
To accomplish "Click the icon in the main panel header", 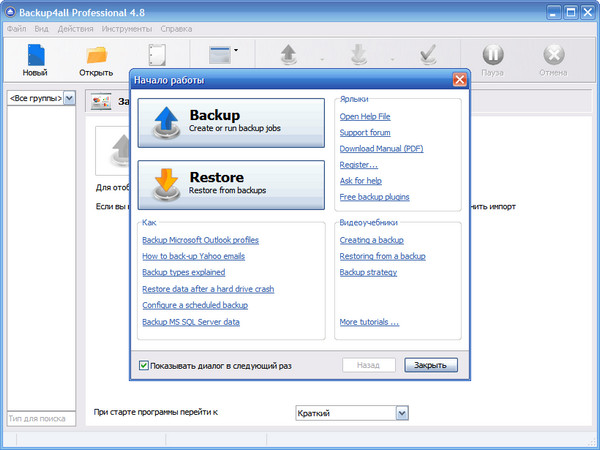I will pyautogui.click(x=101, y=101).
